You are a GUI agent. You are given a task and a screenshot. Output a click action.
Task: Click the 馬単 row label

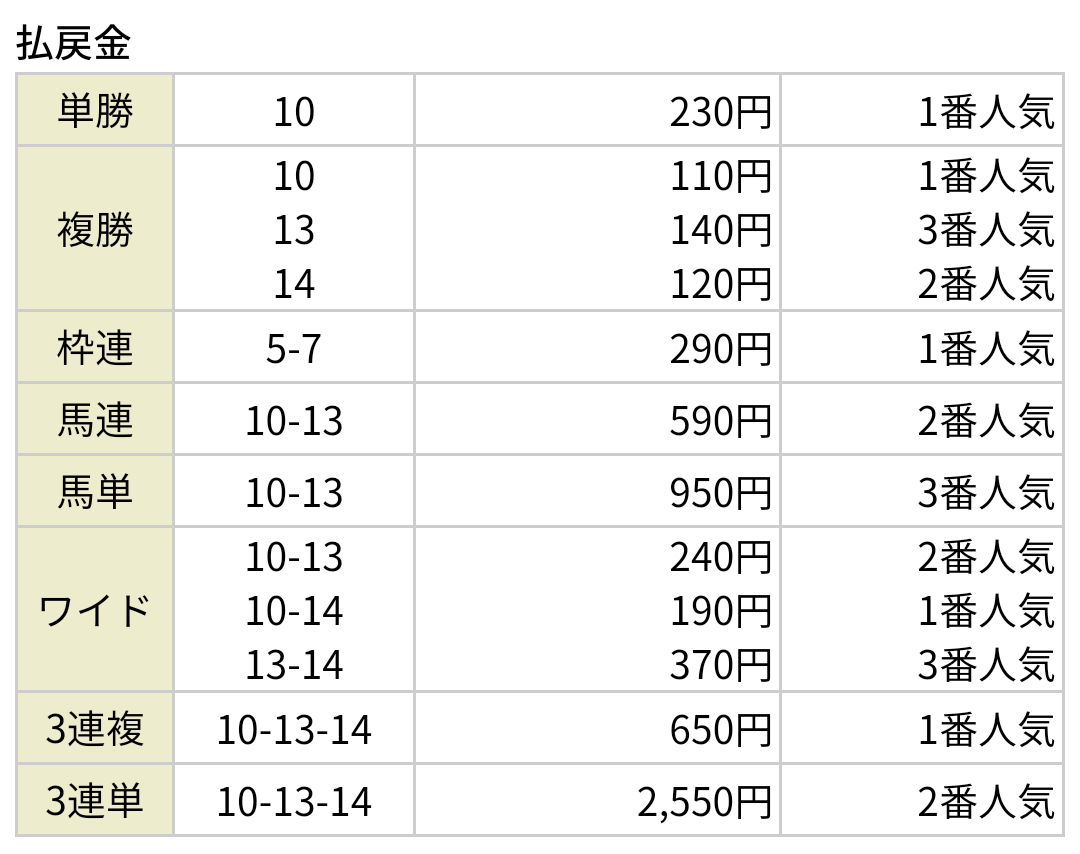(x=95, y=491)
